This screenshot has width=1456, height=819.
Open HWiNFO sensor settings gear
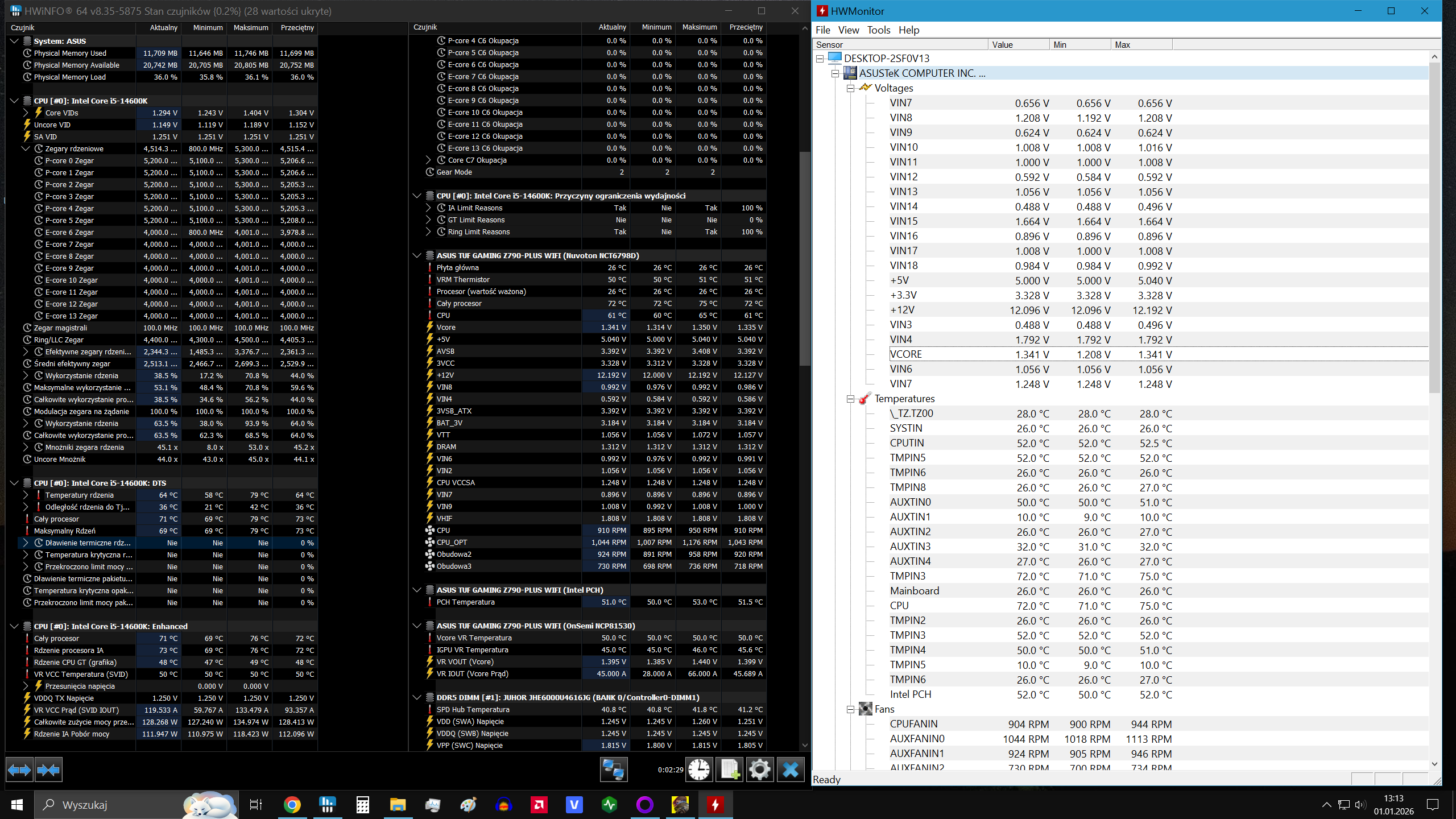pos(759,770)
